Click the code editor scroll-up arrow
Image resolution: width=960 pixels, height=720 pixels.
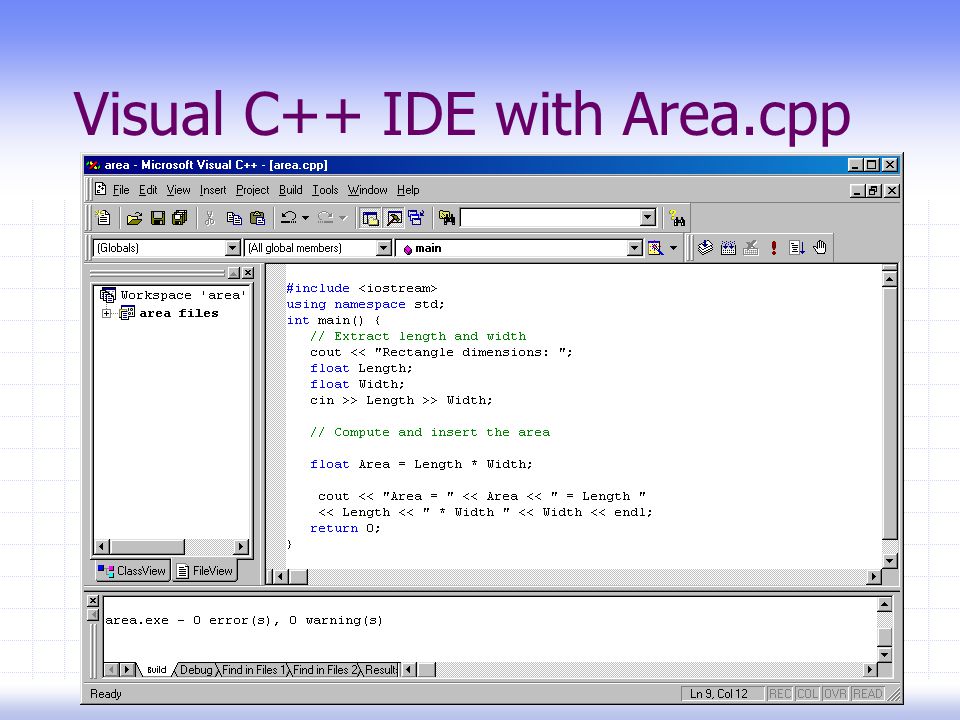890,279
